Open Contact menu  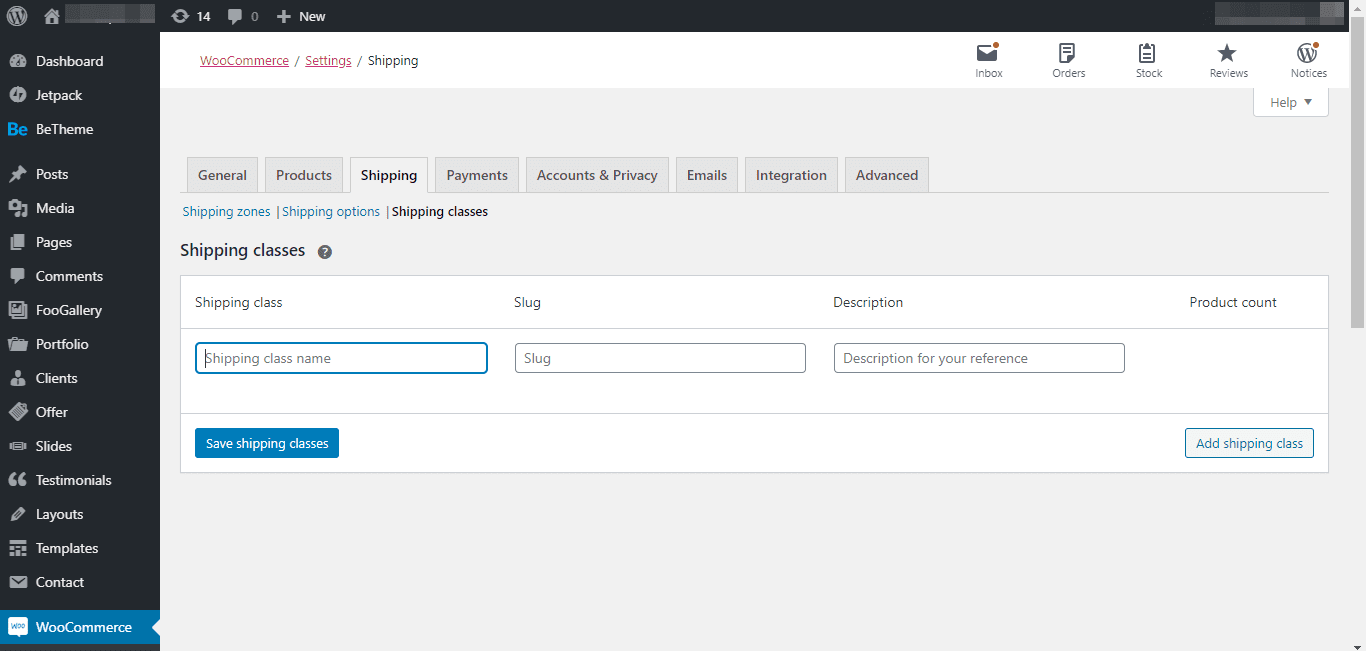click(80, 582)
